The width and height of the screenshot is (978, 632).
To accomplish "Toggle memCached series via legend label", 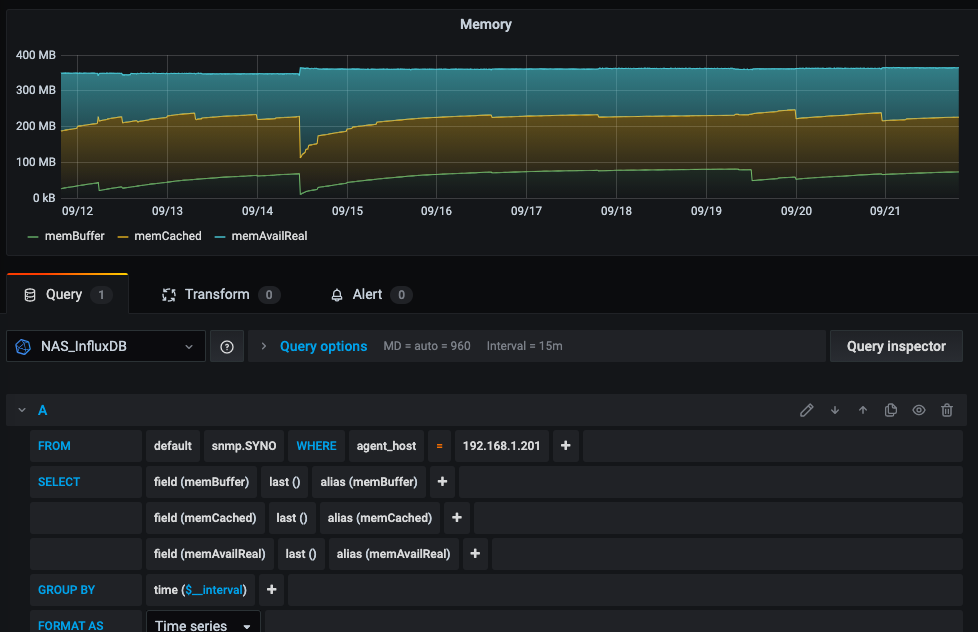I will tap(168, 236).
